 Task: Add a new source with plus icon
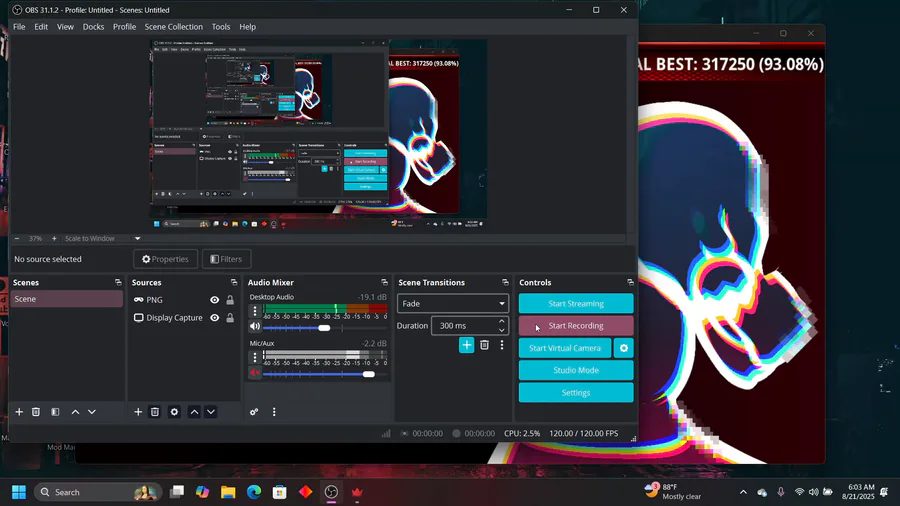(138, 412)
